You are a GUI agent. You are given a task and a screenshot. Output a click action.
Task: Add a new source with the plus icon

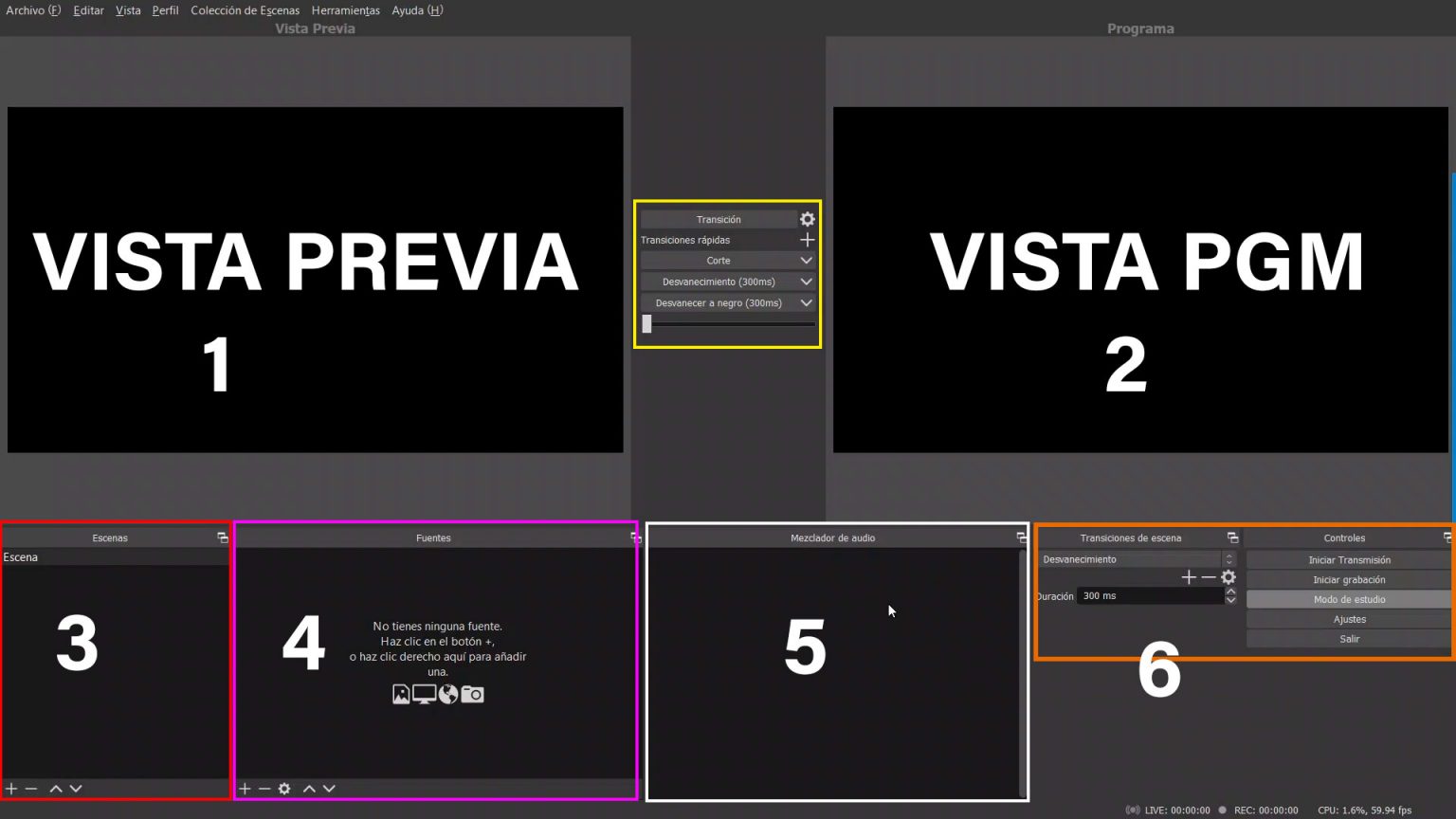click(245, 788)
